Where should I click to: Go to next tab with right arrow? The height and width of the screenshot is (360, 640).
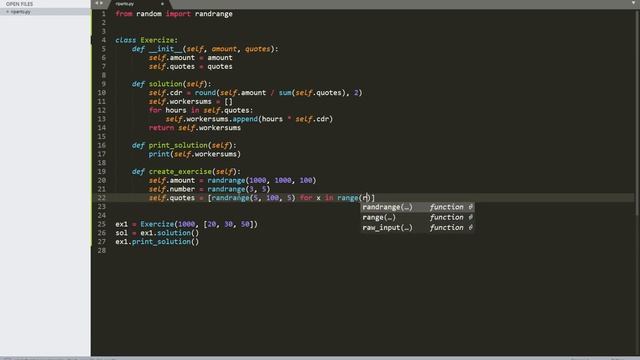point(101,3)
